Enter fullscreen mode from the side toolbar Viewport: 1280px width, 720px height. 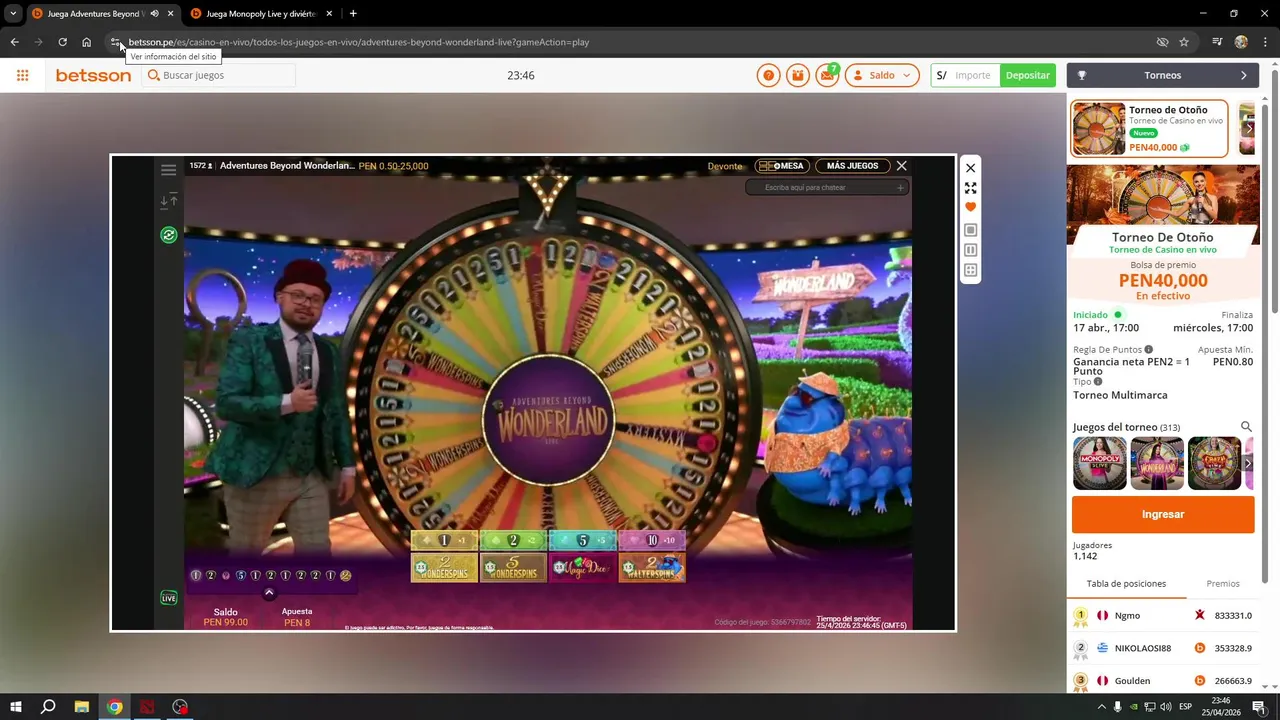[970, 188]
